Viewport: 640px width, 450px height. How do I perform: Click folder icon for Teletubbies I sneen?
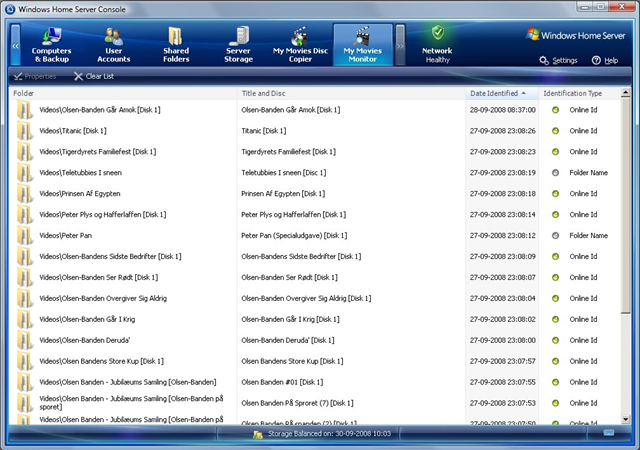[x=24, y=173]
